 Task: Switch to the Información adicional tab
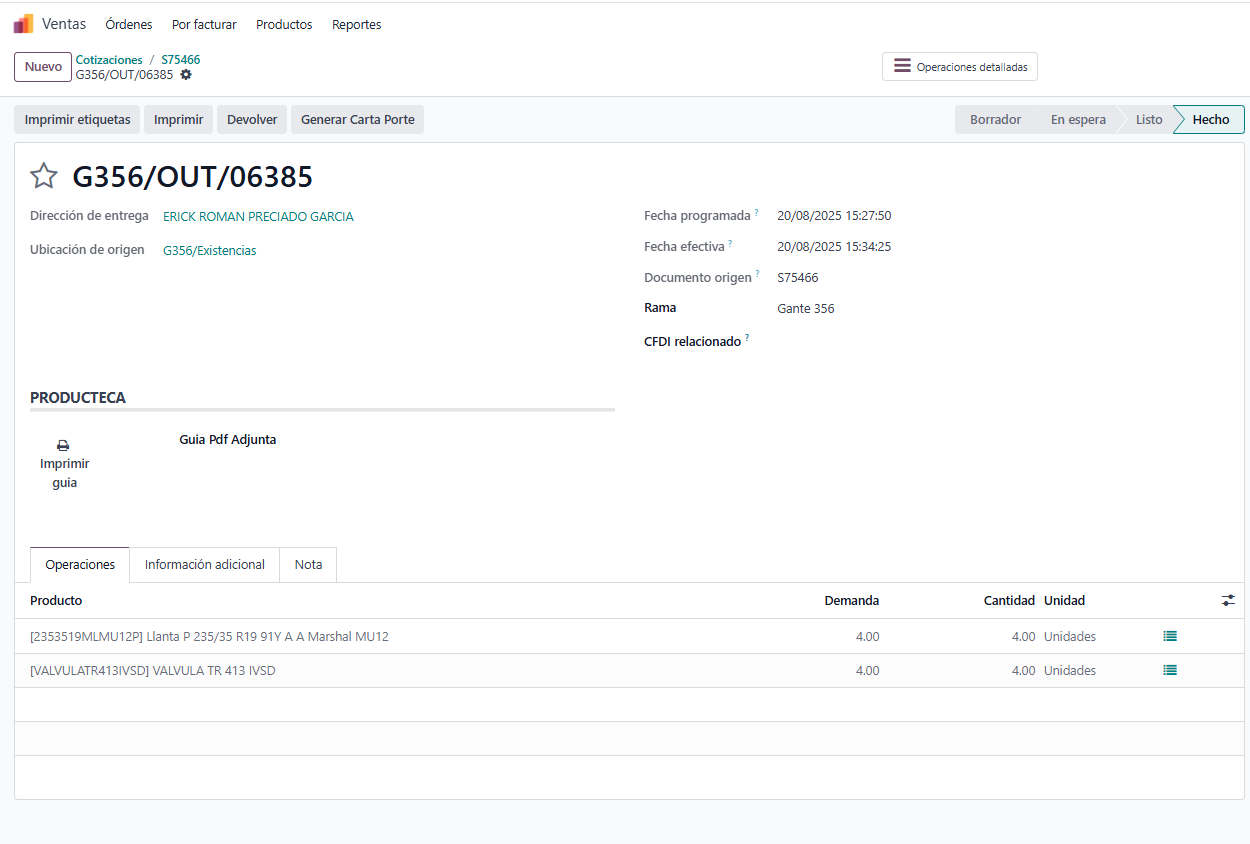pyautogui.click(x=204, y=565)
